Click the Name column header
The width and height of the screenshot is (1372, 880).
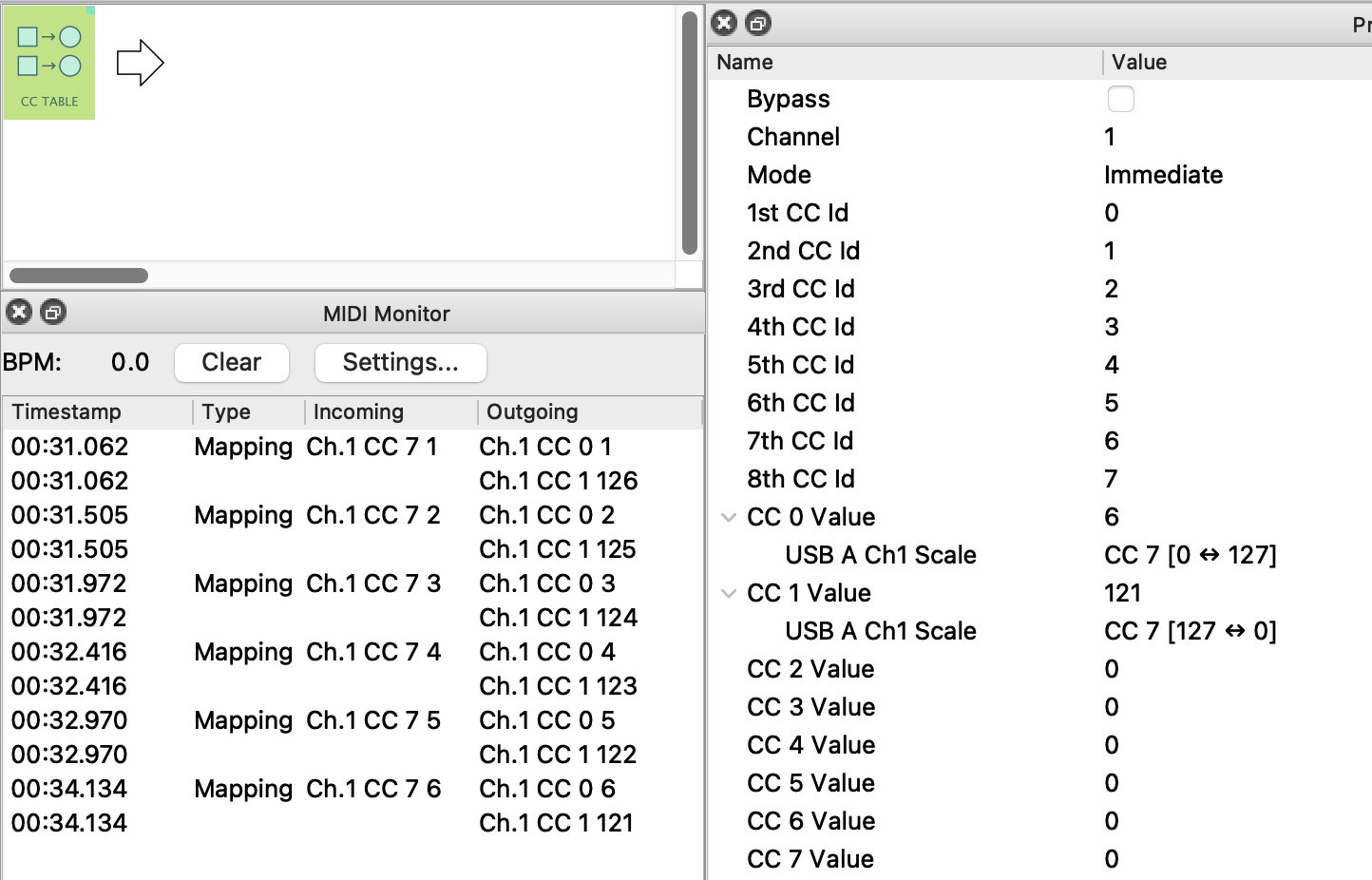point(745,62)
